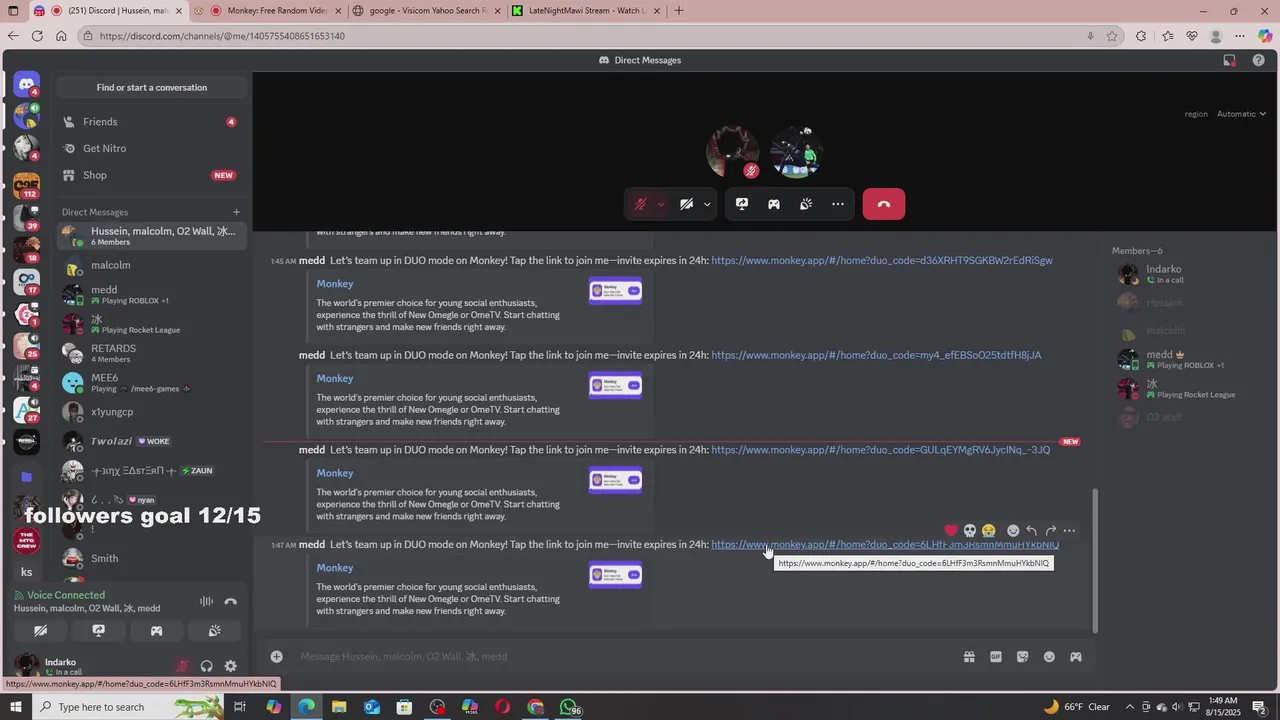The image size is (1280, 720).
Task: Open Discord home direct messages icon
Action: [27, 85]
